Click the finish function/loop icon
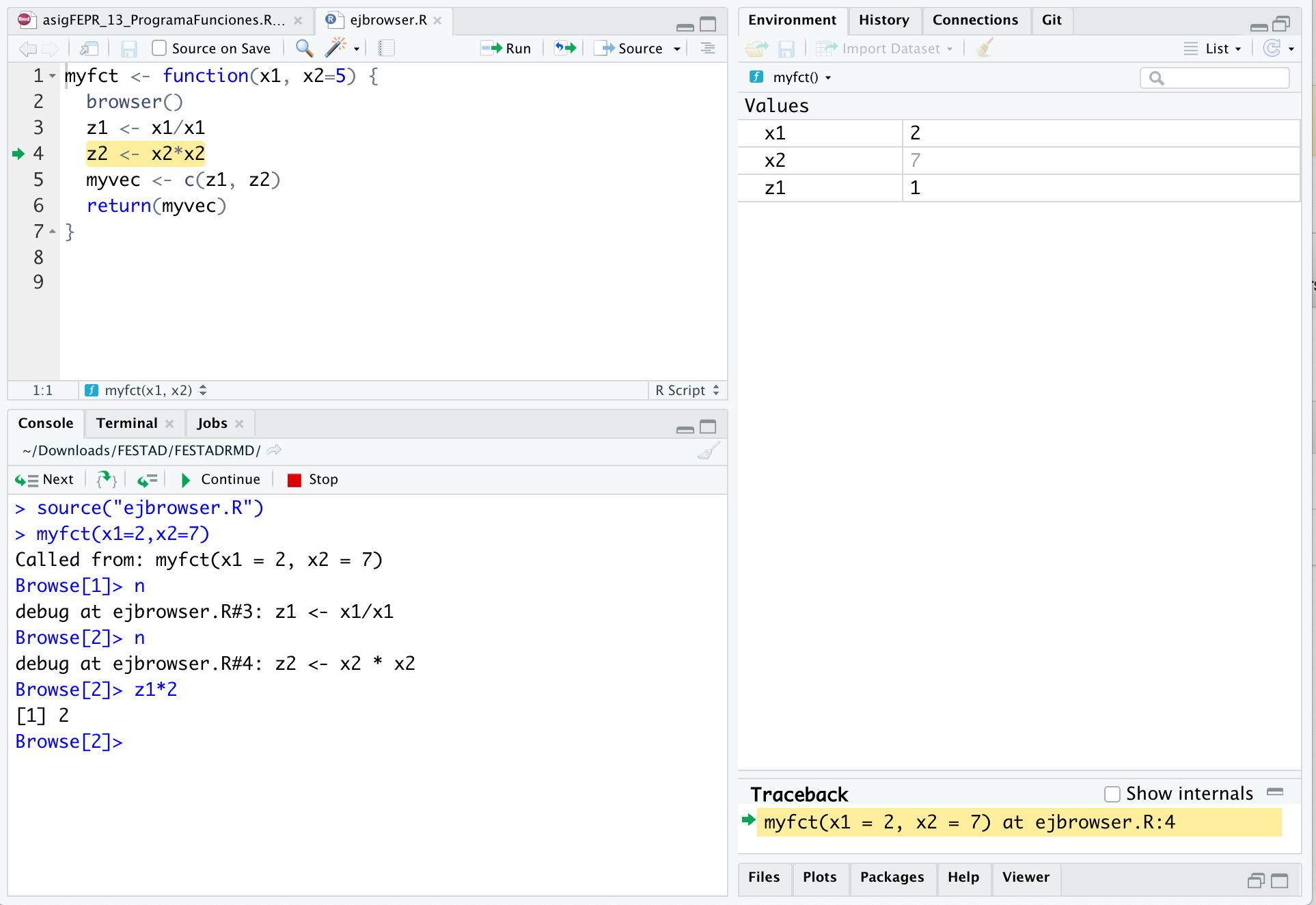Viewport: 1316px width, 905px height. click(148, 479)
